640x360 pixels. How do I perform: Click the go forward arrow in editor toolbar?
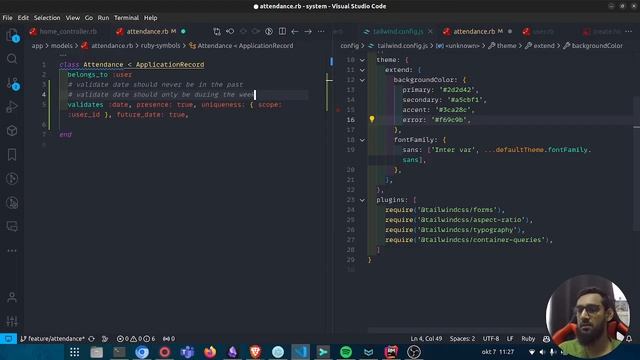[308, 31]
